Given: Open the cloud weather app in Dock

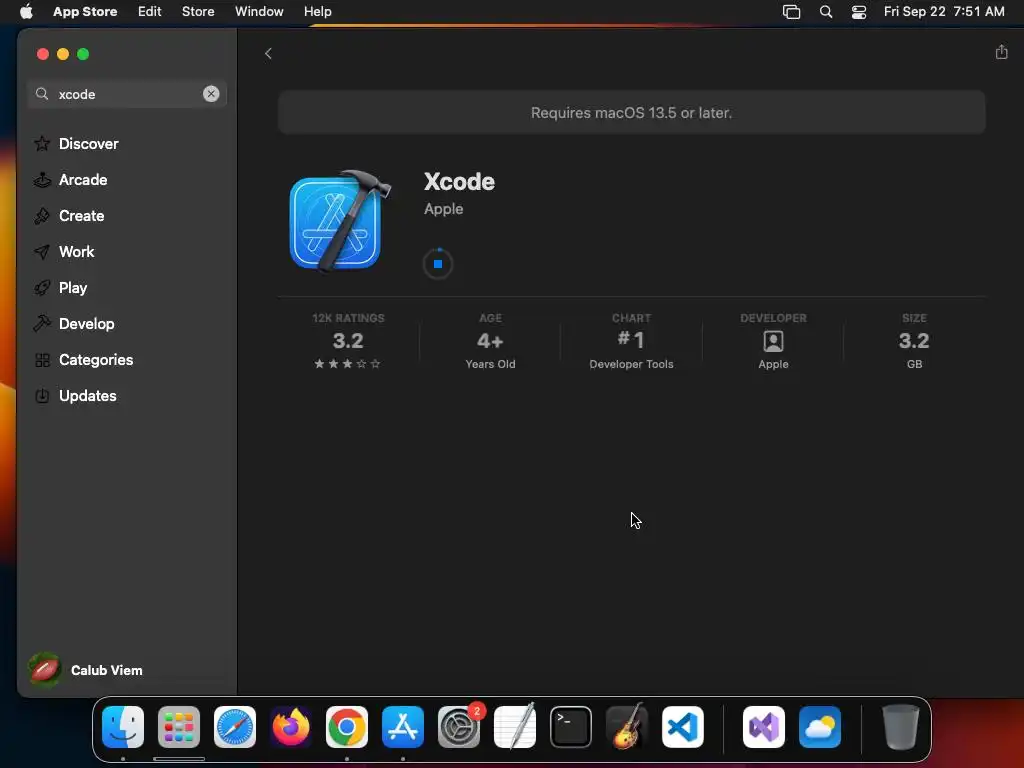Looking at the screenshot, I should [x=820, y=727].
